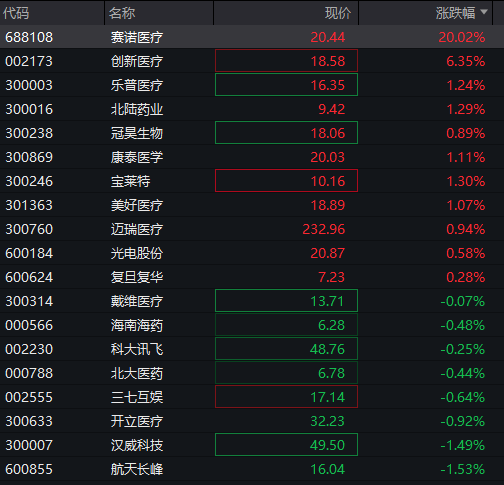The height and width of the screenshot is (485, 504).
Task: Open 海南海药 stock name
Action: click(x=137, y=325)
